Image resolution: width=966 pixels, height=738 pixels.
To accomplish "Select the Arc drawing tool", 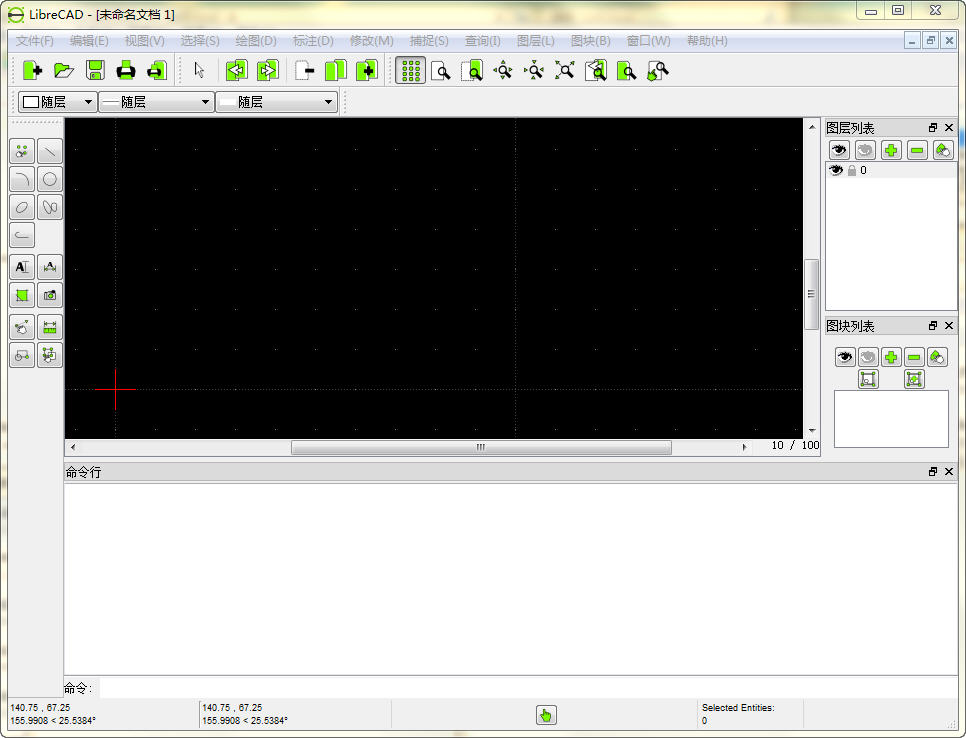I will click(22, 179).
